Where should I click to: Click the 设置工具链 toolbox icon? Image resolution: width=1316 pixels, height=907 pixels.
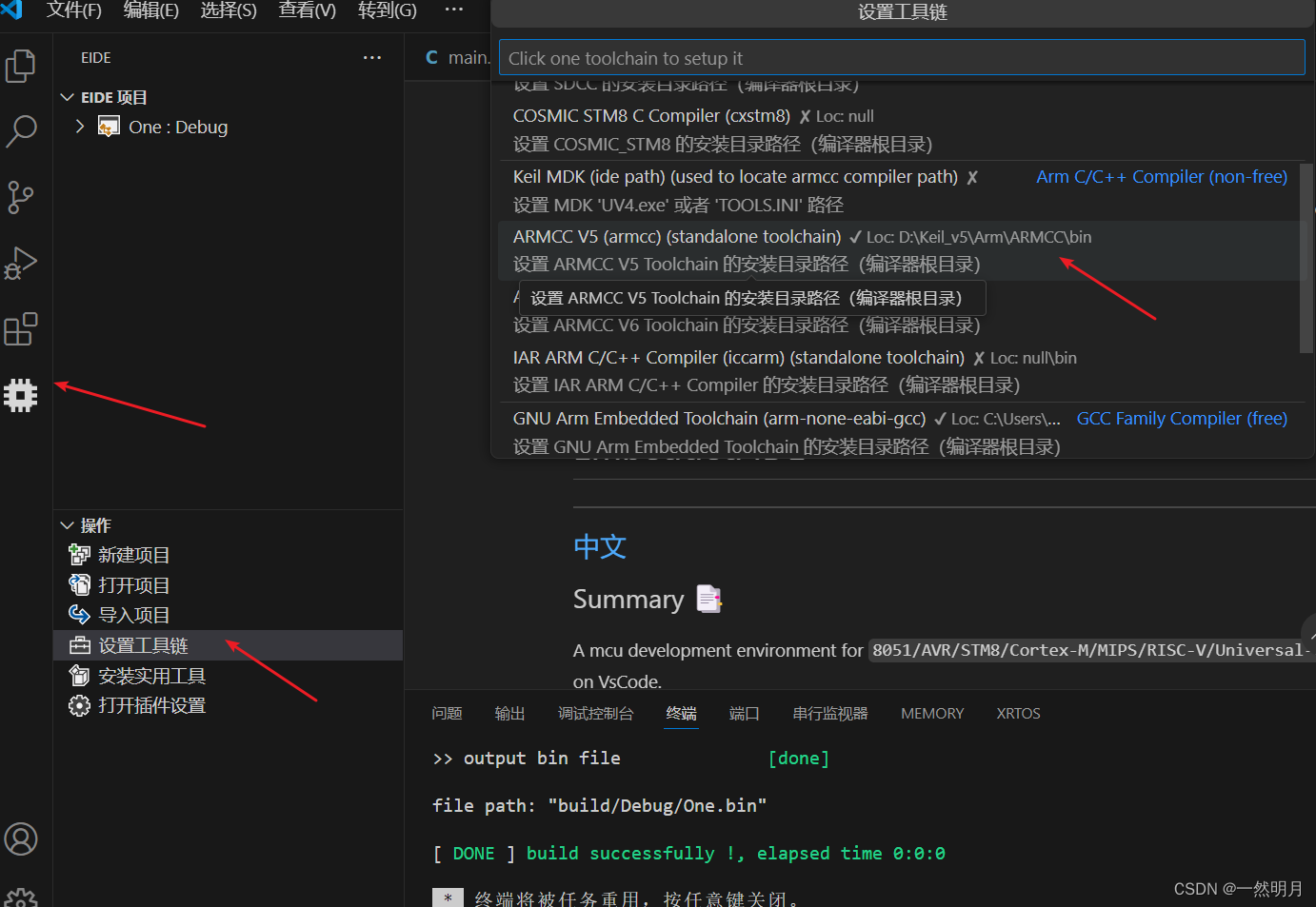[79, 645]
